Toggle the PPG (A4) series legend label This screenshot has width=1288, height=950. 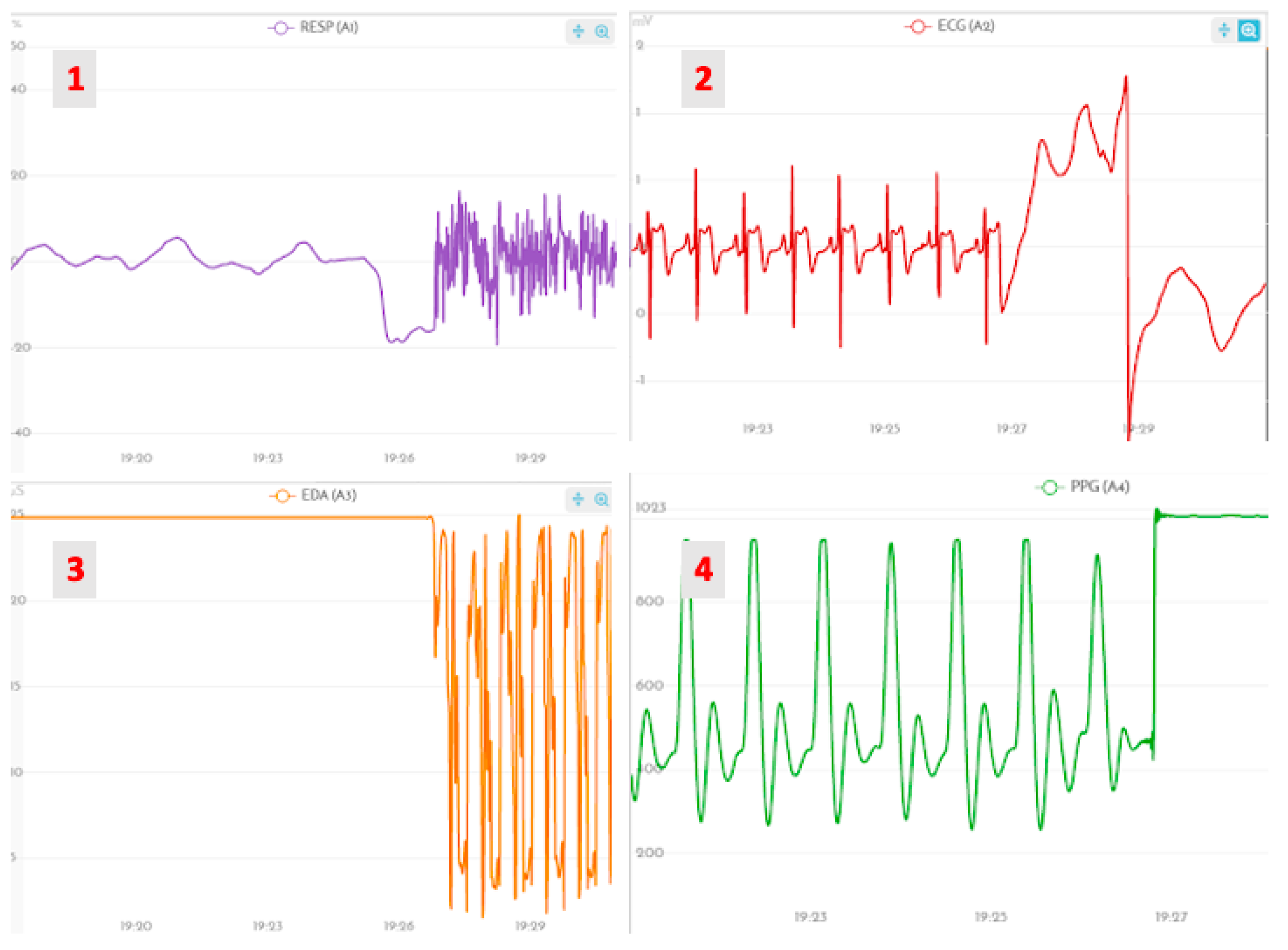(x=1099, y=487)
